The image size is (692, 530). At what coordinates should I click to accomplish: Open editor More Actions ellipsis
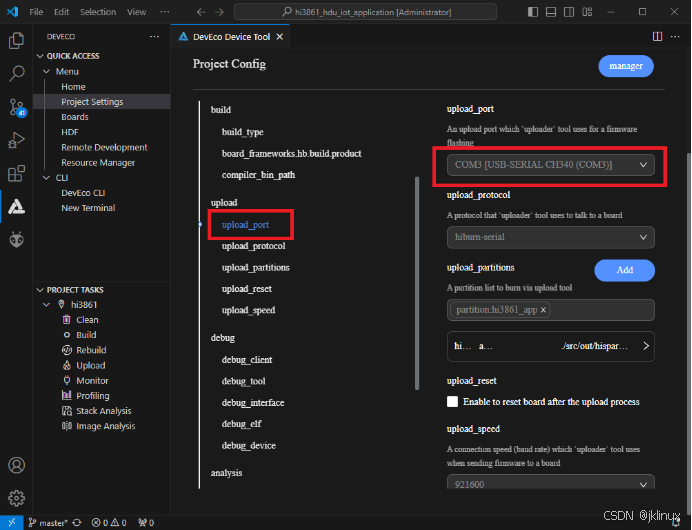pyautogui.click(x=675, y=36)
